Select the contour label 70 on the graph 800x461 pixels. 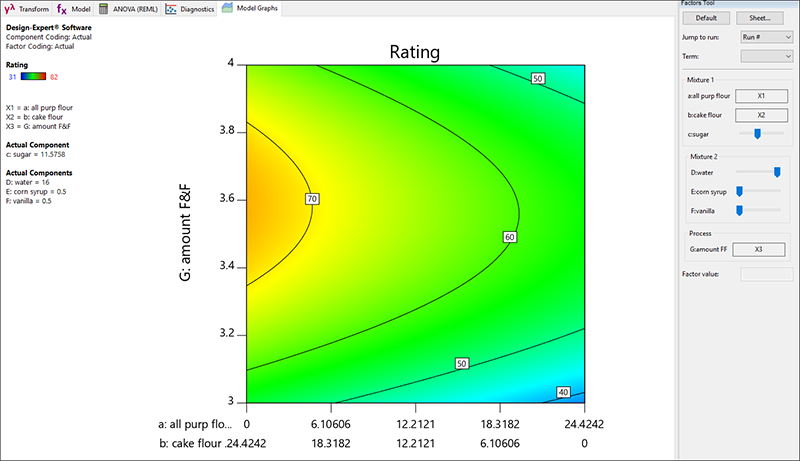coord(311,200)
